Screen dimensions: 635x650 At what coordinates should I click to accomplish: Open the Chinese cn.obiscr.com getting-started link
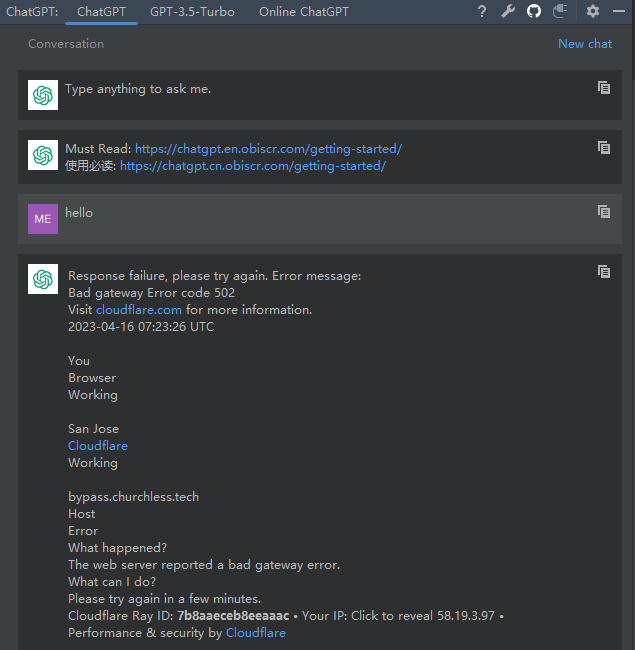click(x=253, y=166)
